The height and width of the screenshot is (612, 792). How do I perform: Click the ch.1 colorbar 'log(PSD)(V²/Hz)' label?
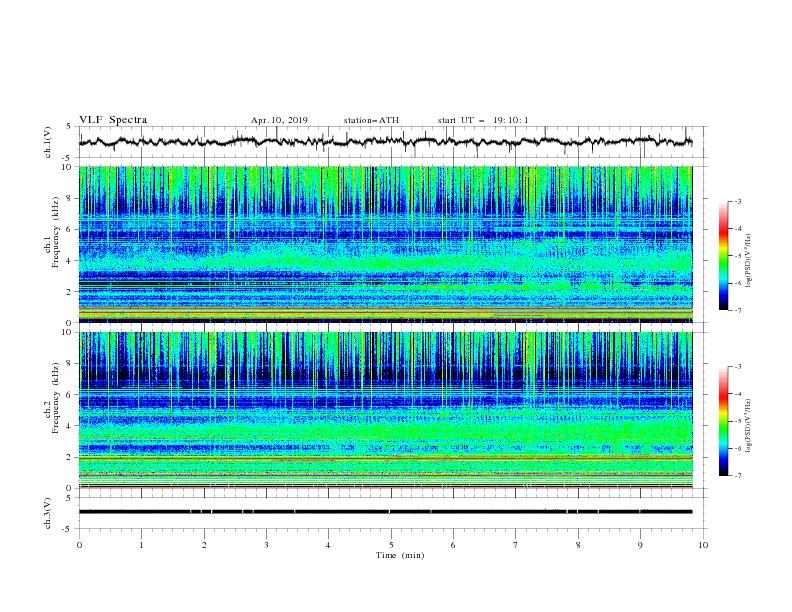(748, 261)
